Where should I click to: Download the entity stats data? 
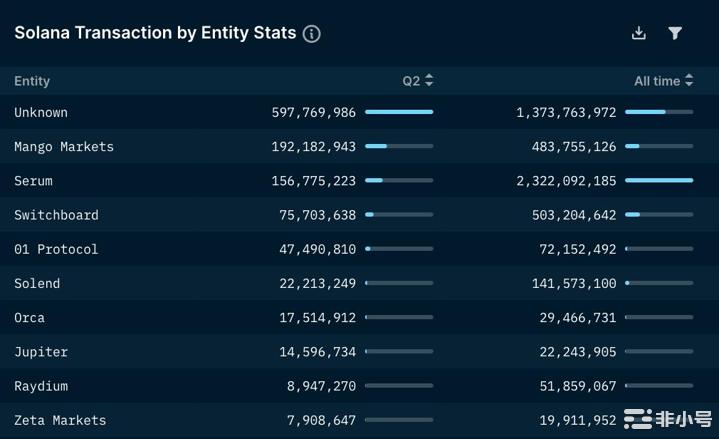point(639,33)
